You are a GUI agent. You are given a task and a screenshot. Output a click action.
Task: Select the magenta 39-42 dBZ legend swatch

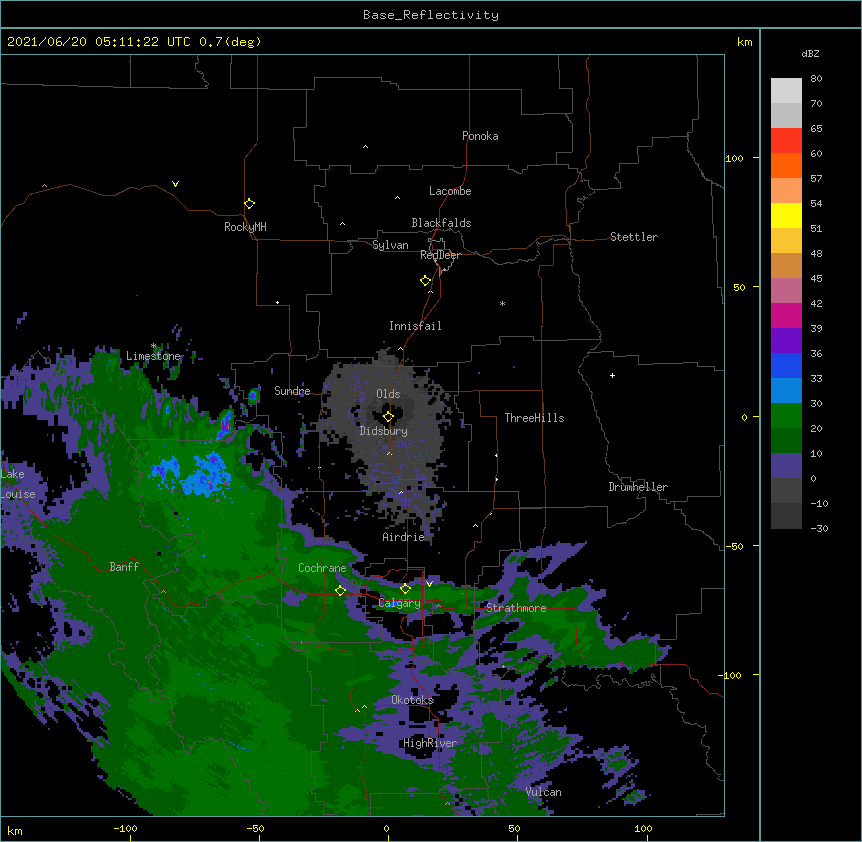[786, 316]
